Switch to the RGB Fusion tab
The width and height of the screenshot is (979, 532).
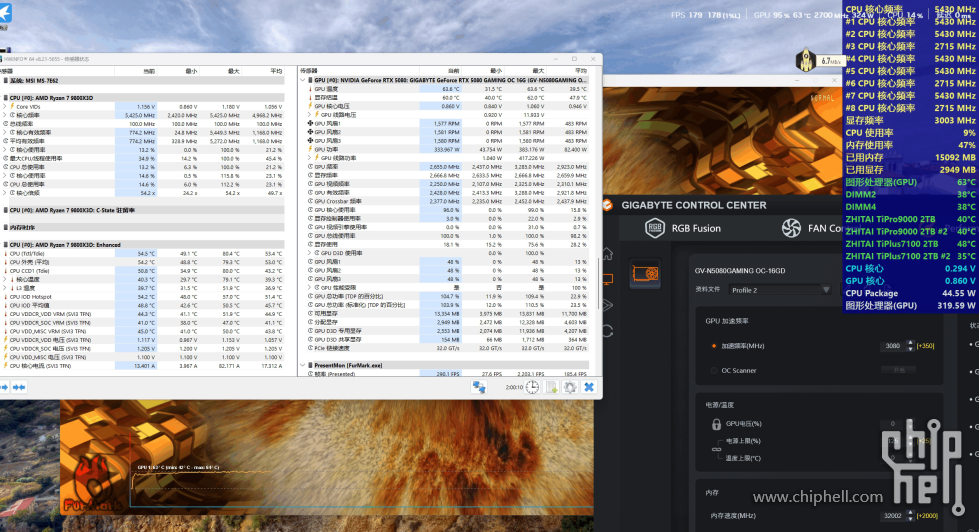coord(683,228)
